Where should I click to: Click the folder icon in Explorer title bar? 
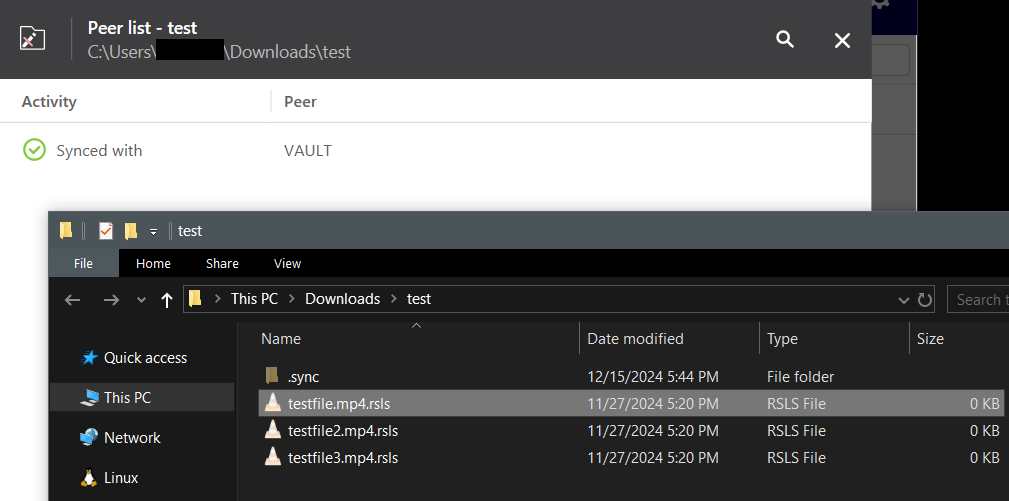(66, 230)
